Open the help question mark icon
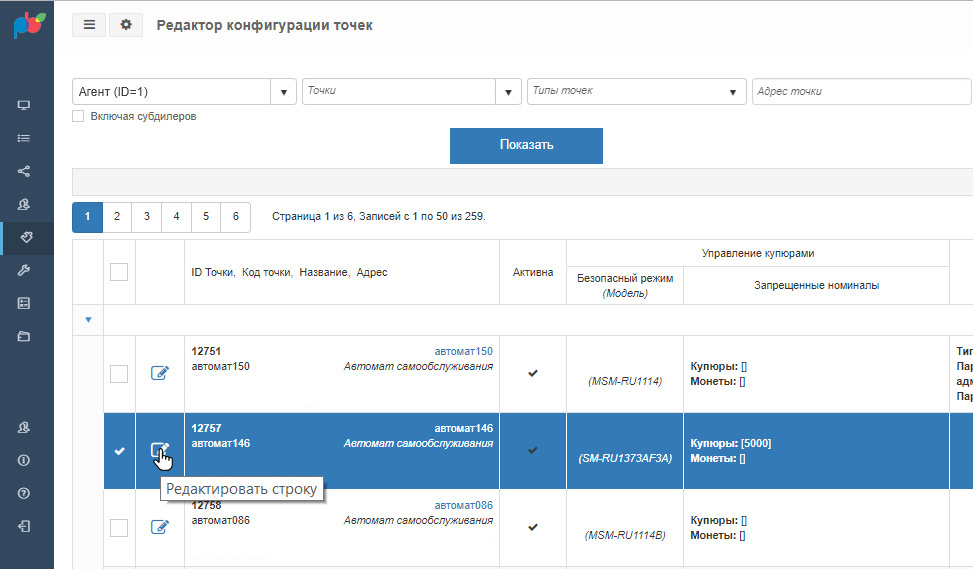The height and width of the screenshot is (569, 973). (24, 493)
